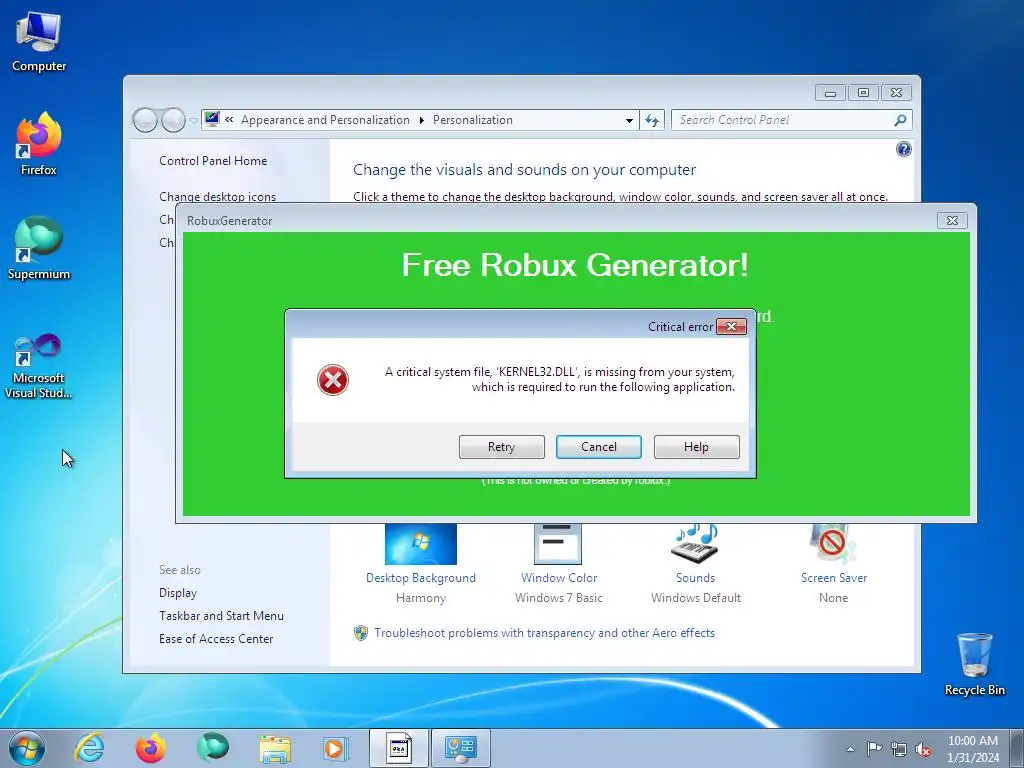Image resolution: width=1024 pixels, height=768 pixels.
Task: Switch to RobuxGenerator app in taskbar
Action: [398, 748]
